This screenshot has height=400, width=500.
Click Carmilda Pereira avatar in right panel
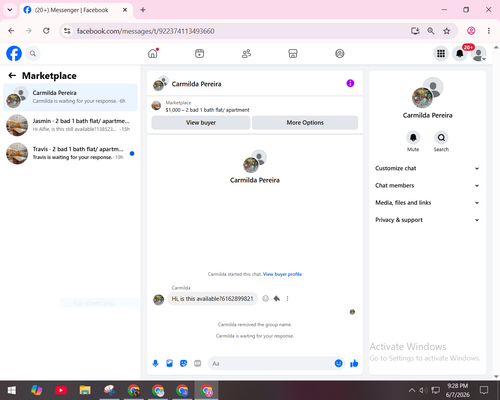(x=427, y=93)
